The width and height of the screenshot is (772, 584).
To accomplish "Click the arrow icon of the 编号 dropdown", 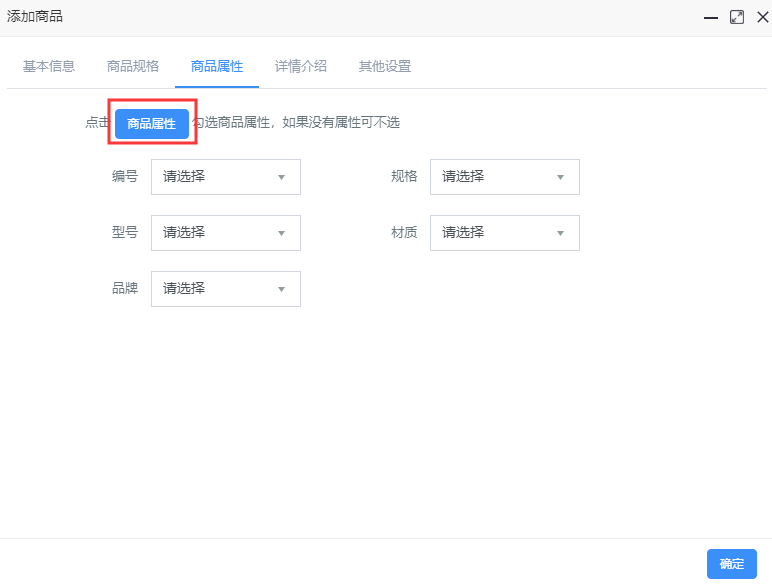I will [x=281, y=177].
